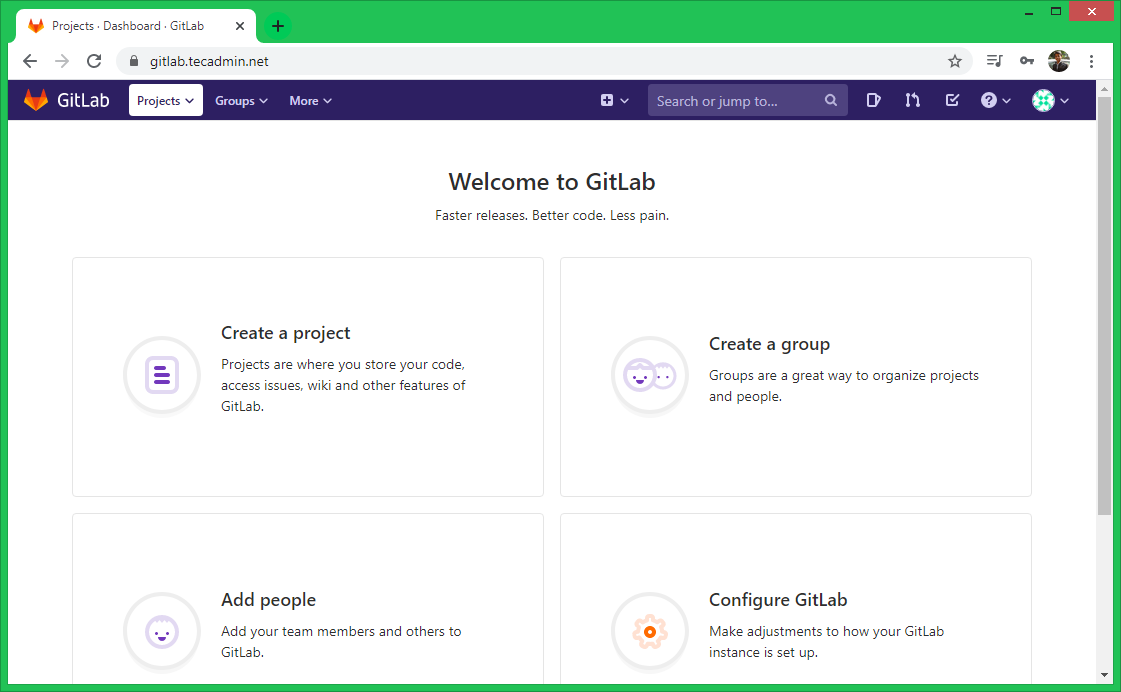Click the scrollbar up arrow

[1104, 89]
